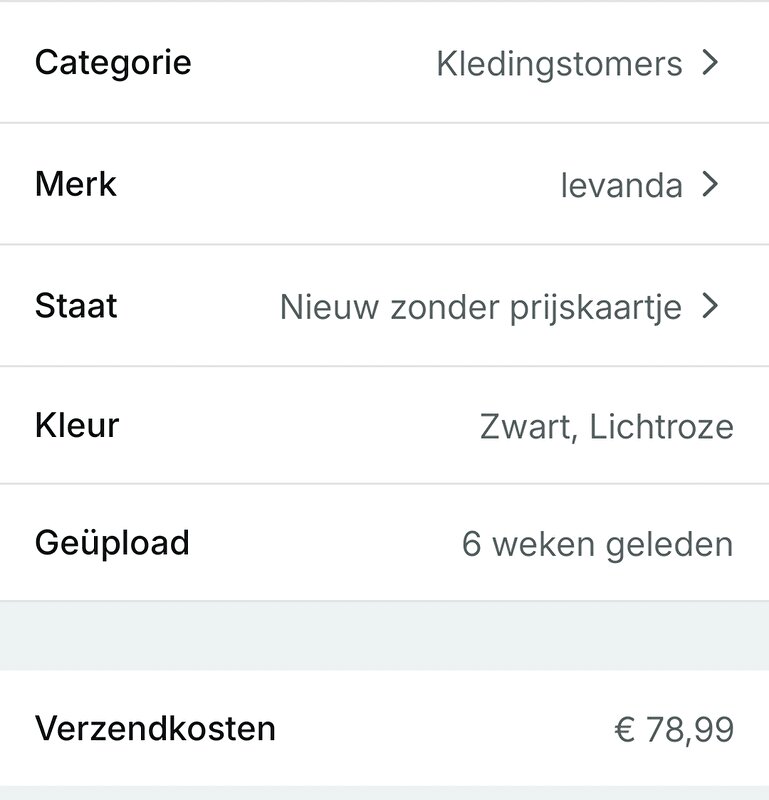Select the Verzendkosten label
The width and height of the screenshot is (769, 800).
pos(155,728)
